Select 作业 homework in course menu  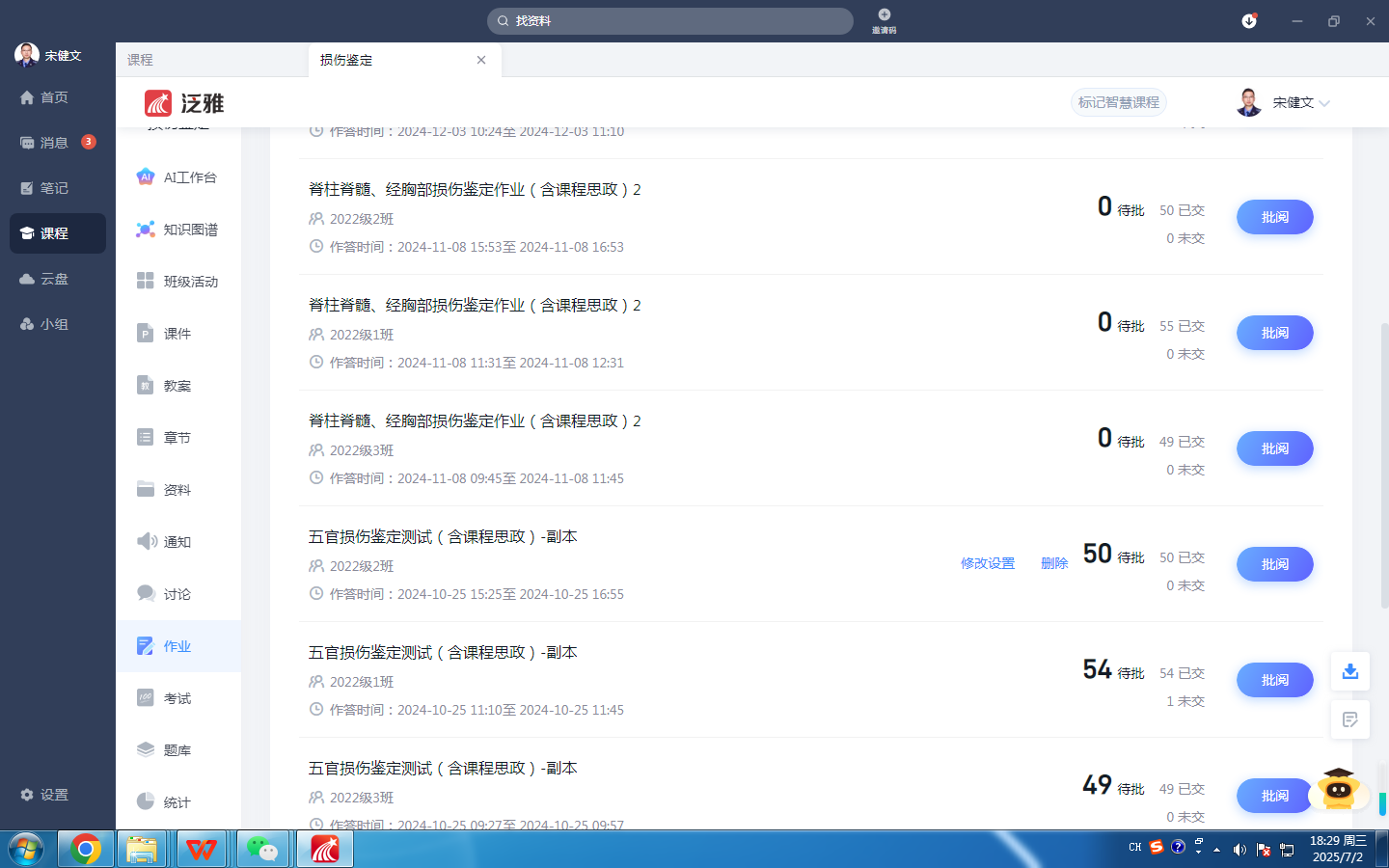point(178,646)
